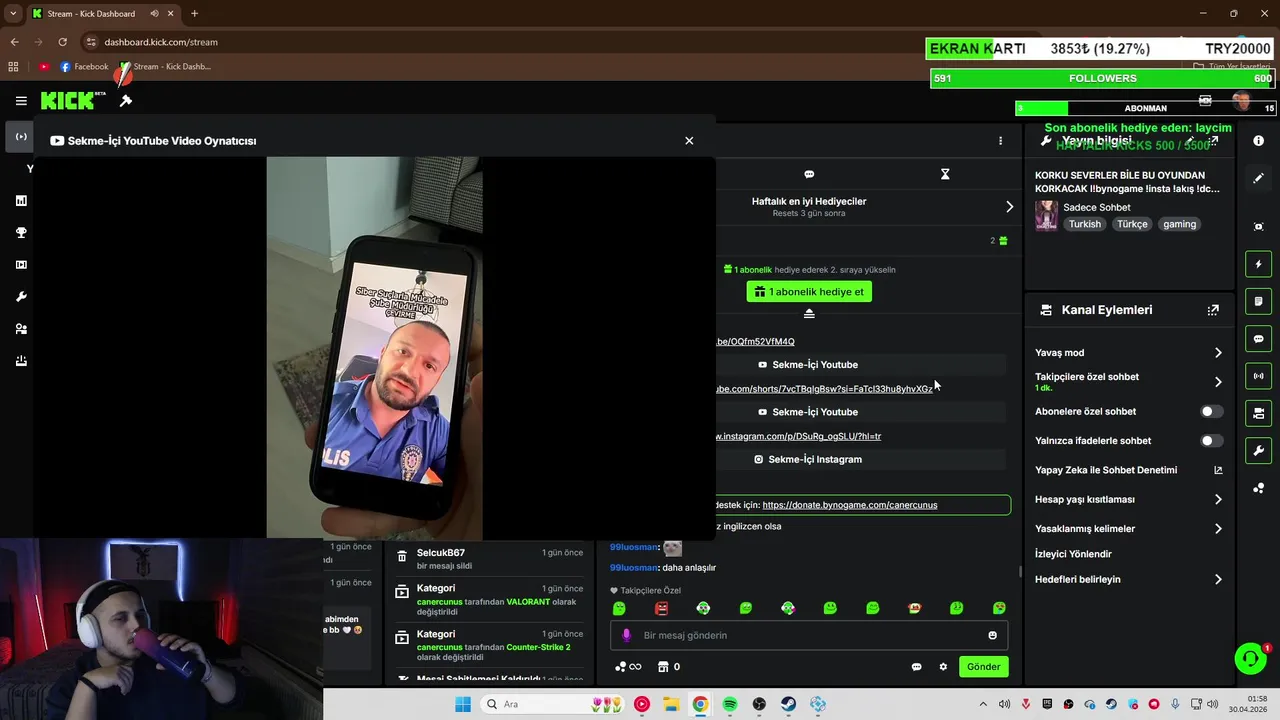Open the people icon in left sidebar

point(21,329)
